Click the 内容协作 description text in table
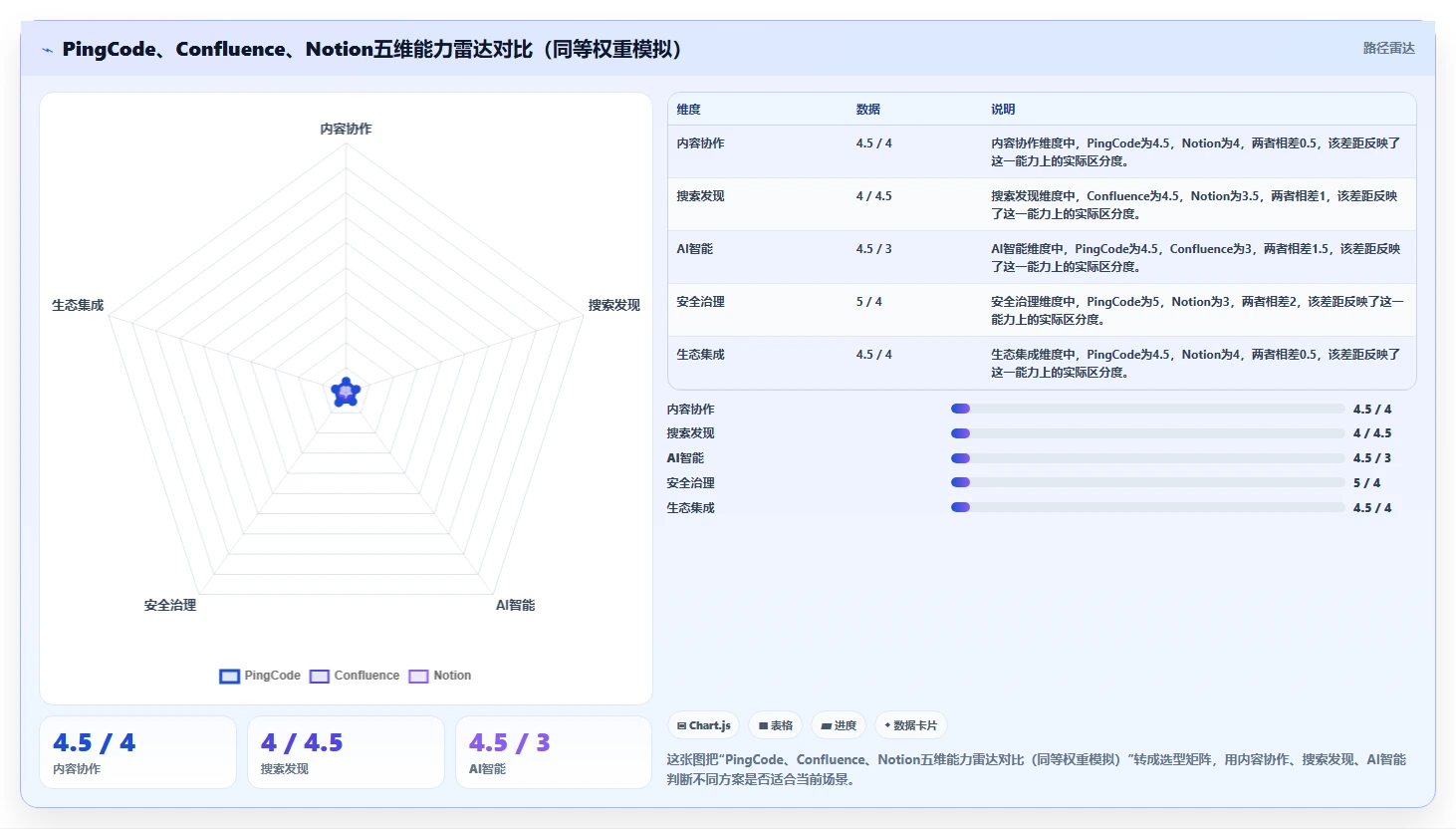The image size is (1456, 829). click(x=1195, y=152)
